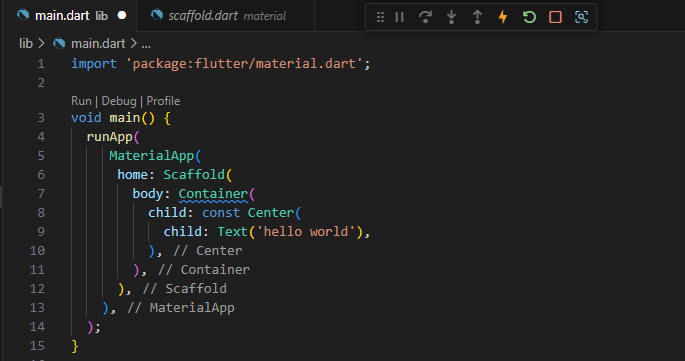Click the Debug code lens link
The image size is (685, 361).
[x=119, y=101]
